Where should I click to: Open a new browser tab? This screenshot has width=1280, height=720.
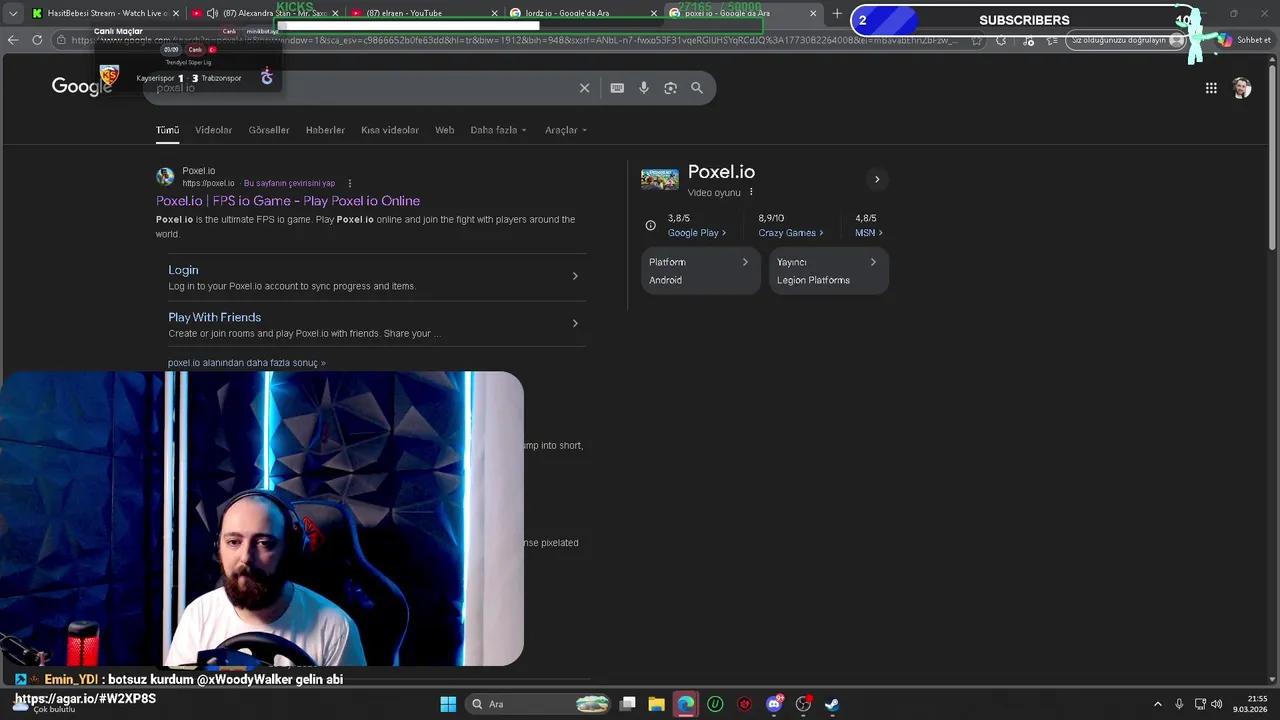[837, 13]
